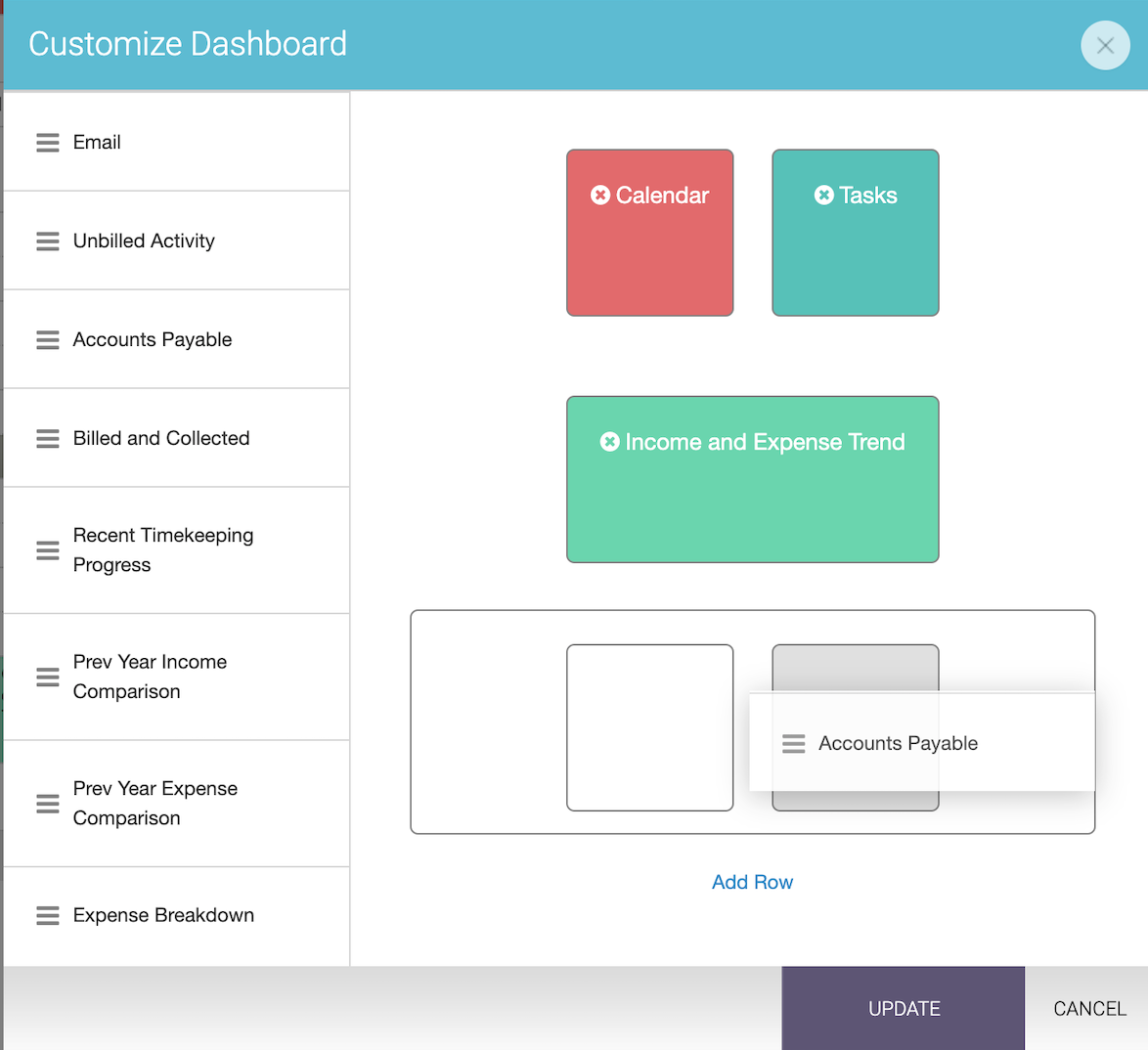Screen dimensions: 1148x1050
Task: Click the CANCEL button
Action: pyautogui.click(x=1089, y=1008)
